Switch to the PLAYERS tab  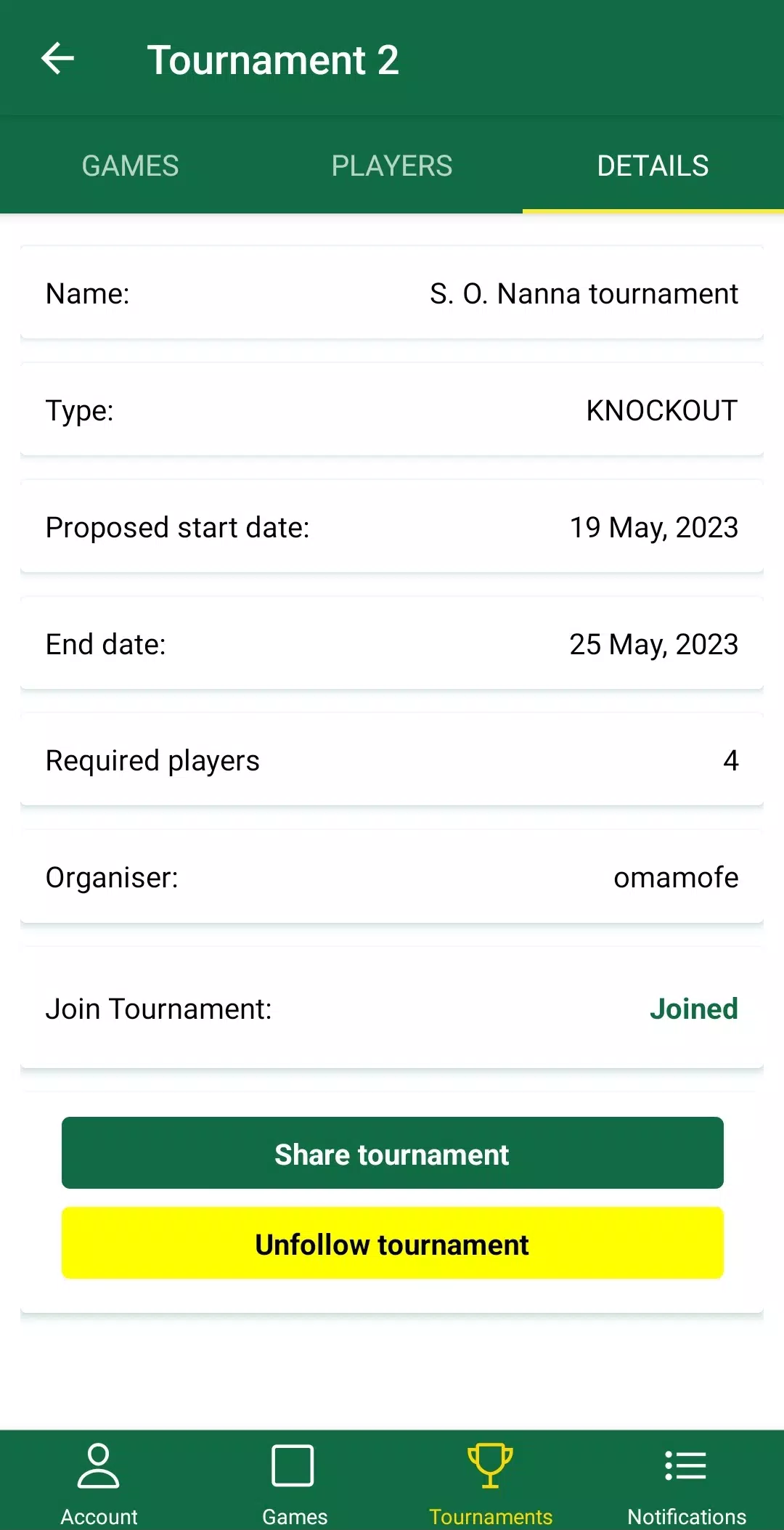pyautogui.click(x=392, y=166)
